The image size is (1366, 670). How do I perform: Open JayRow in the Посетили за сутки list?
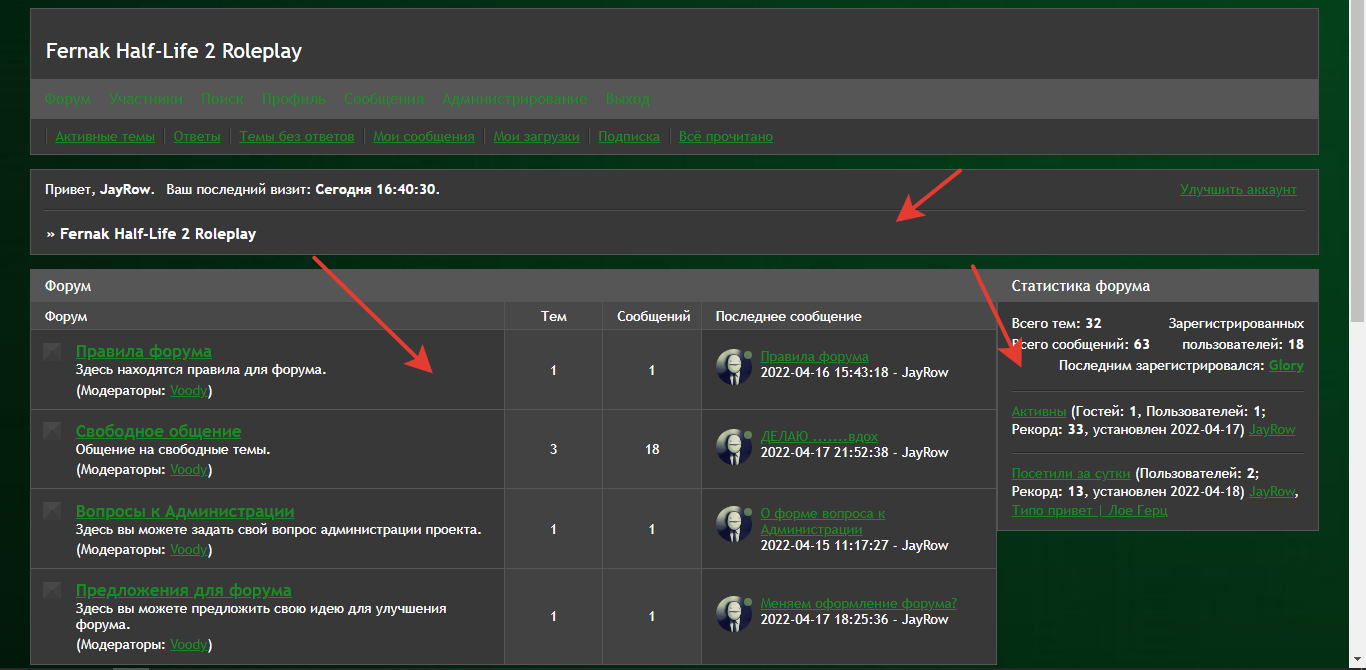1273,491
